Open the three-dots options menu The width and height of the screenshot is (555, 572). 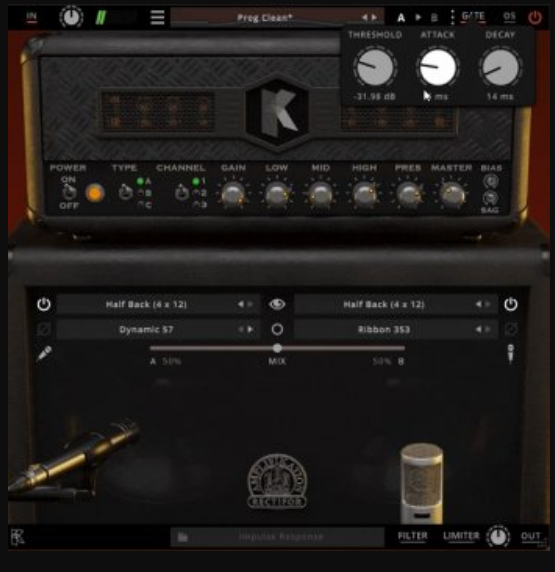point(452,17)
